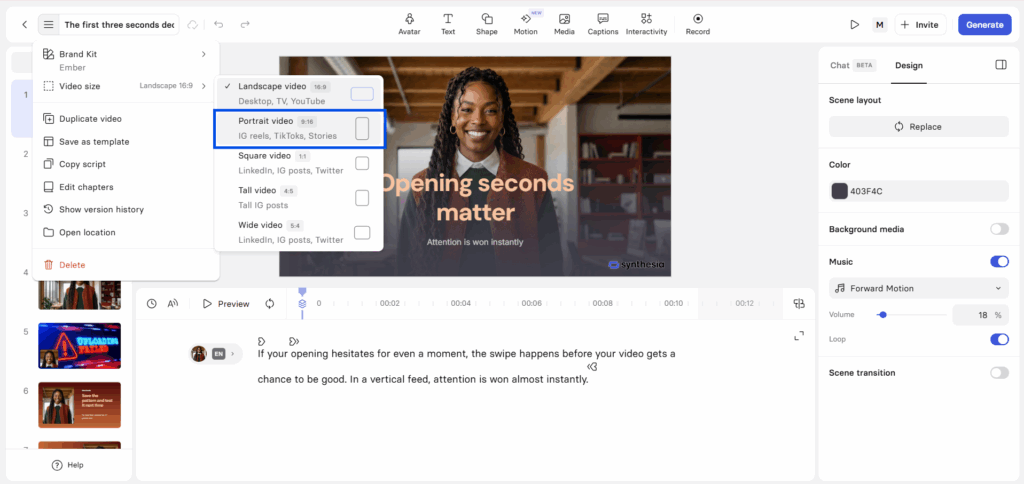The image size is (1024, 484).
Task: Edit the video title field
Action: coord(120,25)
